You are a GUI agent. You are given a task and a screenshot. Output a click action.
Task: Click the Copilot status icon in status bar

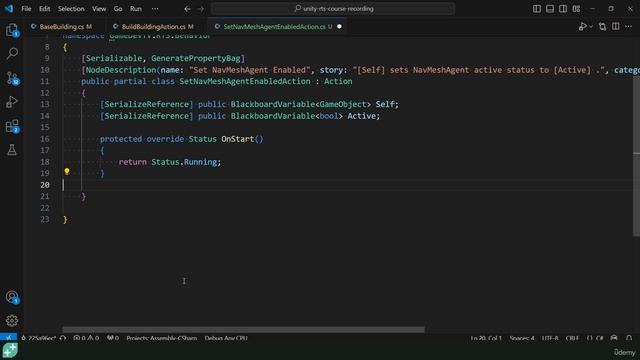coord(614,338)
